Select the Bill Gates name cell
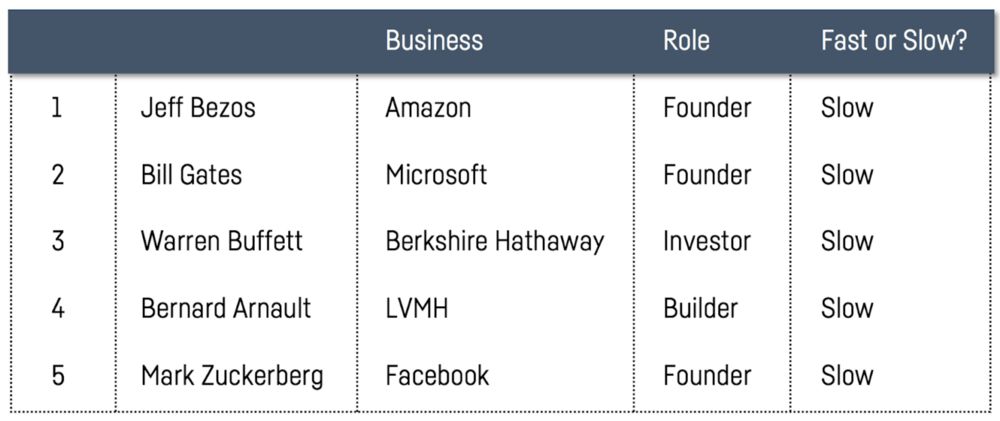The image size is (1000, 421). click(x=191, y=175)
